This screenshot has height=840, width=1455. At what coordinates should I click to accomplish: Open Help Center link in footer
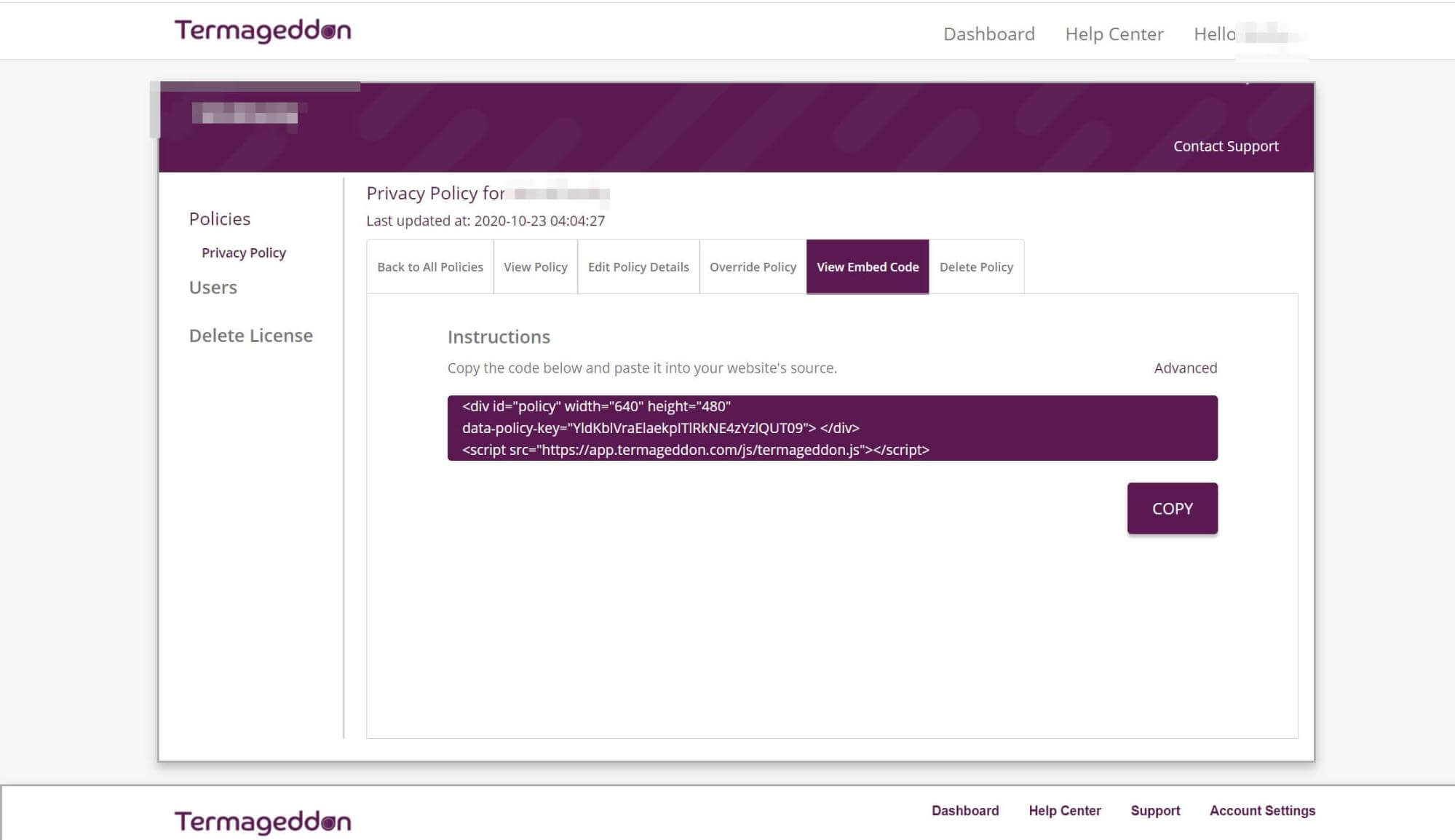click(x=1064, y=811)
